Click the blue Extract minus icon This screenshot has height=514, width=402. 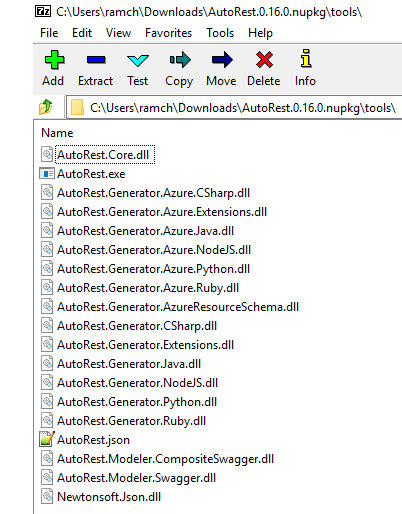96,60
